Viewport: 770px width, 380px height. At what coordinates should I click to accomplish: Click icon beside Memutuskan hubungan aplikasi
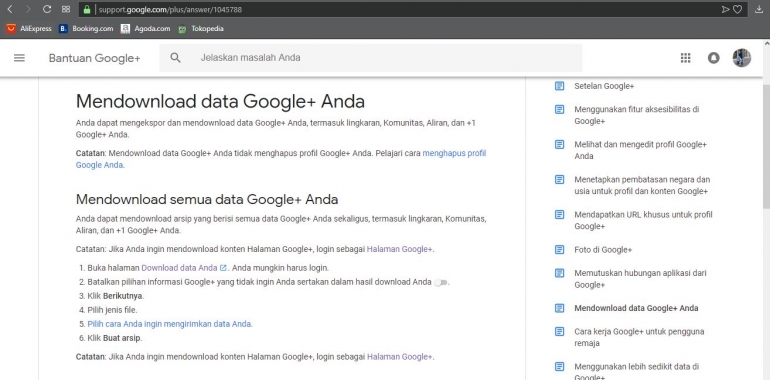click(x=559, y=273)
